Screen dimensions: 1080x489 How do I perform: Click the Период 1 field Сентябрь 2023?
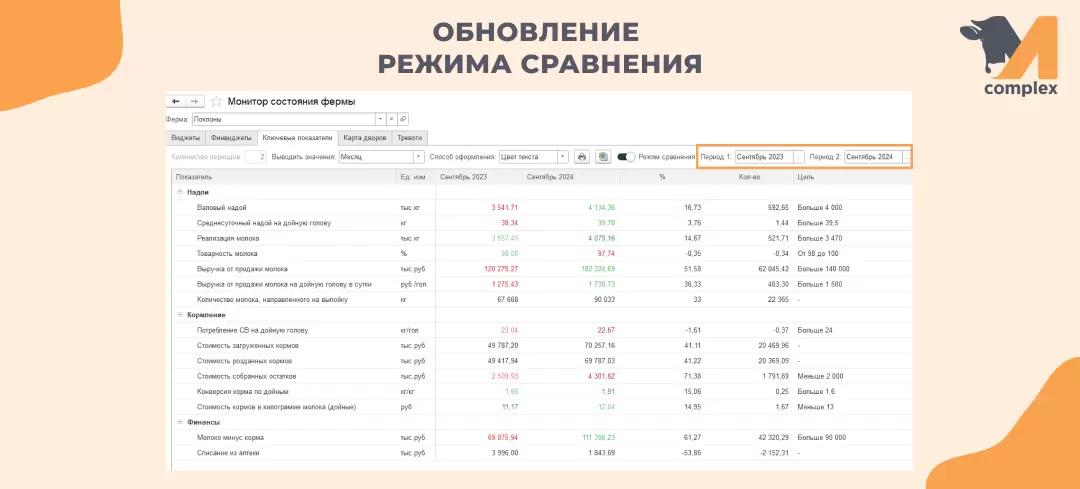pos(765,157)
